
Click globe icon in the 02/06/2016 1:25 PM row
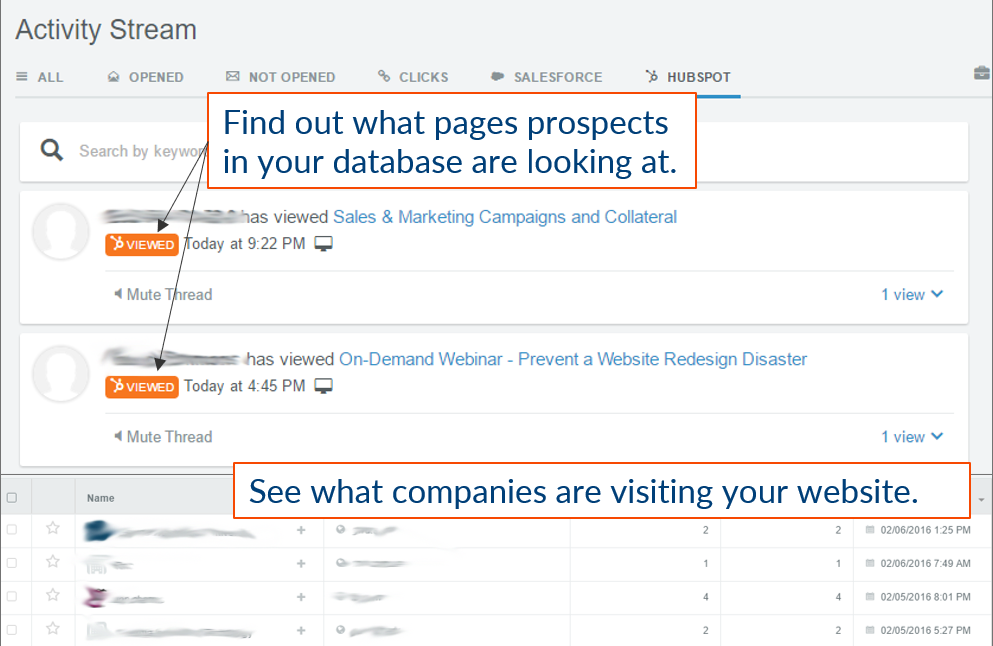(x=341, y=529)
